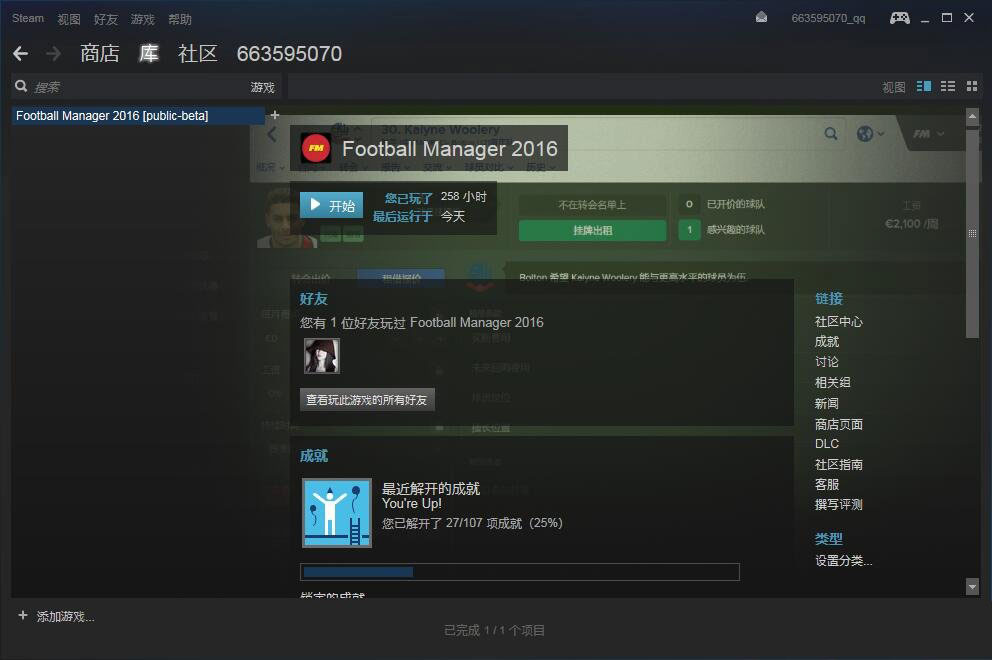Image resolution: width=992 pixels, height=660 pixels.
Task: Click the search magnifier icon
Action: tap(21, 86)
